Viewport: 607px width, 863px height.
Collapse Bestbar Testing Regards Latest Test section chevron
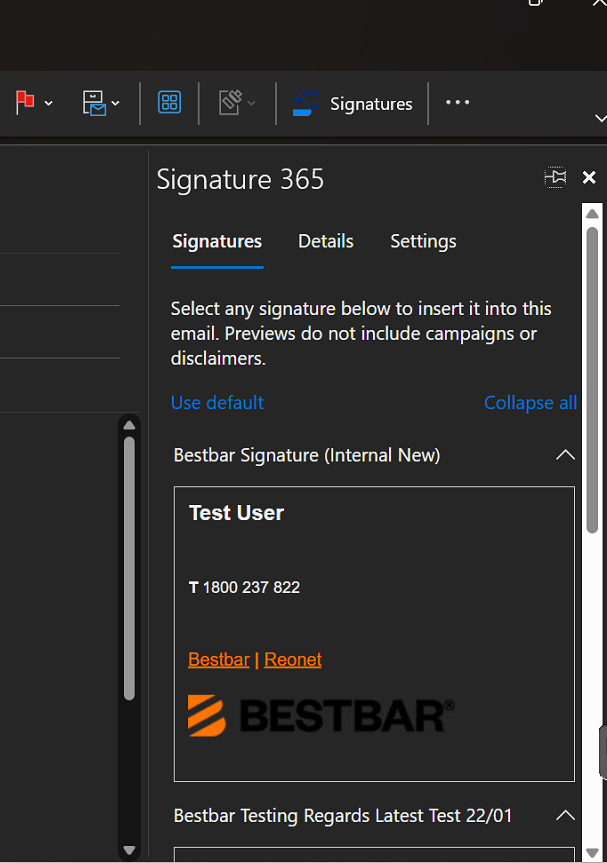[x=565, y=815]
